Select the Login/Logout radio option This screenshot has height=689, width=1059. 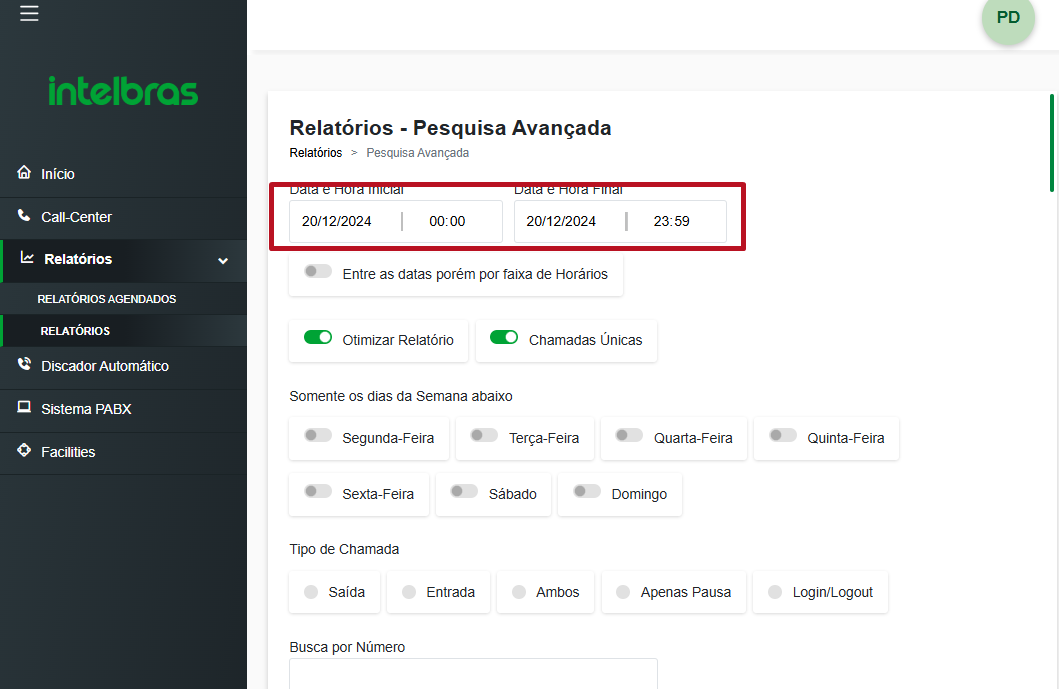point(775,592)
